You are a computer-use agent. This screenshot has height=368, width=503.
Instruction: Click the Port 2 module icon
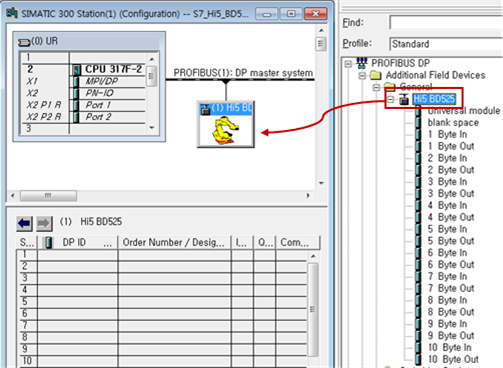click(76, 117)
